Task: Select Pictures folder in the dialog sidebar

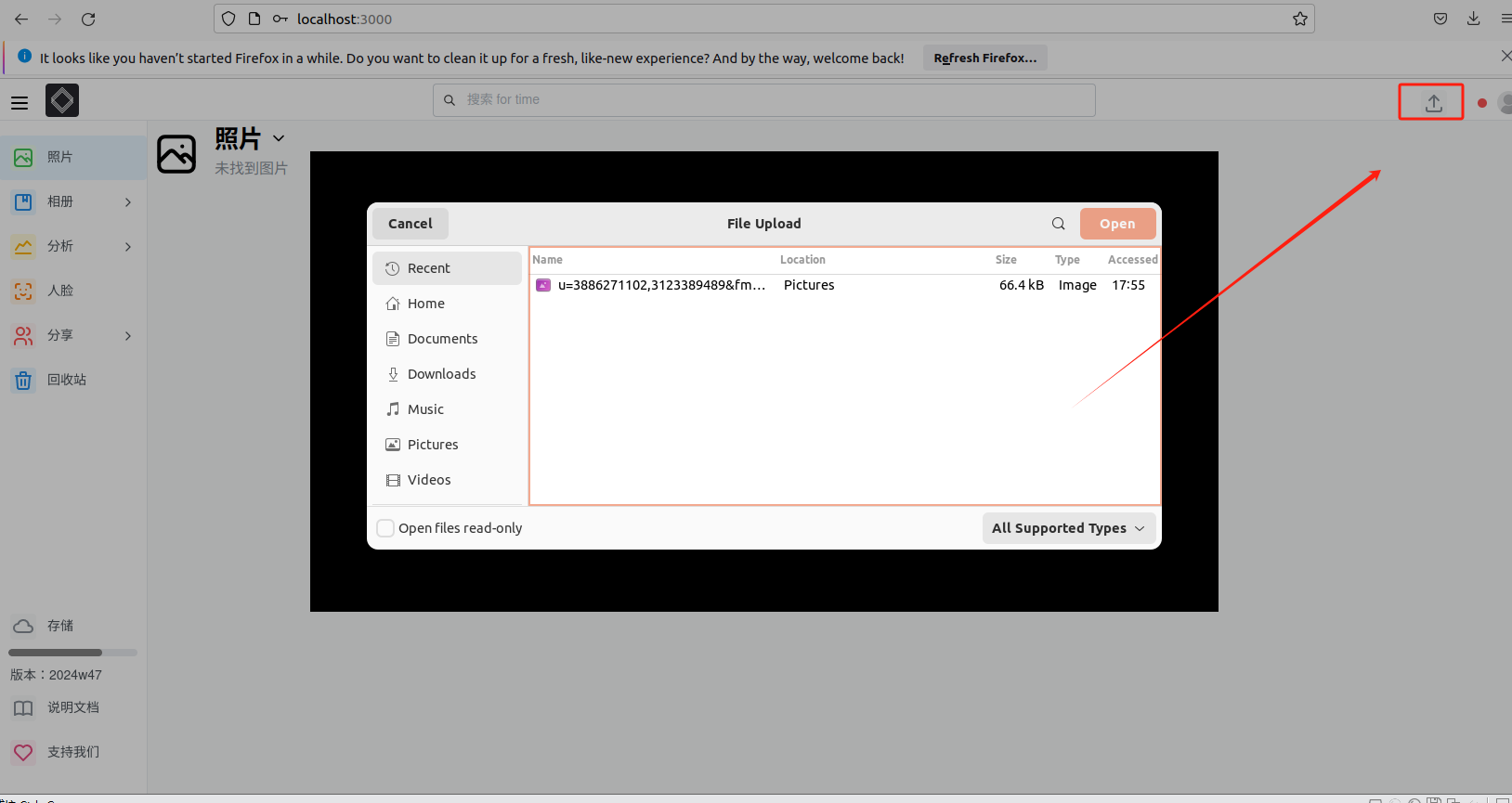Action: [433, 445]
